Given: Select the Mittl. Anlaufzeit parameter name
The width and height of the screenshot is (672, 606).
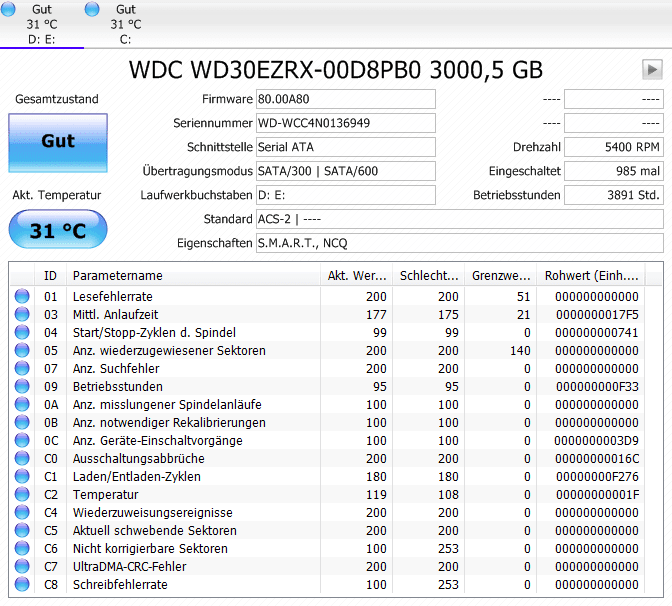Looking at the screenshot, I should (x=115, y=315).
